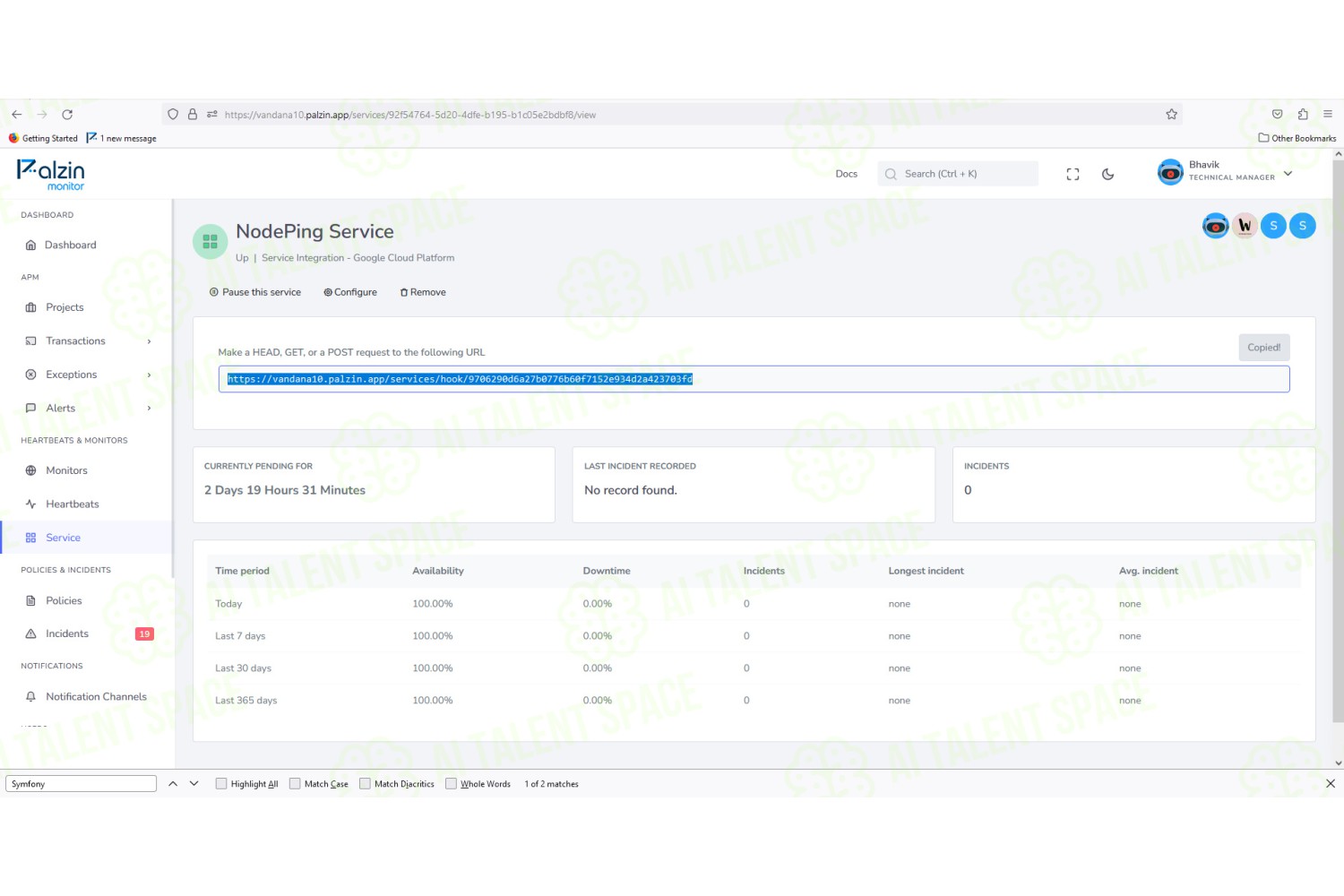The width and height of the screenshot is (1344, 896).
Task: Click the Incidents 19 count badge
Action: pyautogui.click(x=144, y=634)
